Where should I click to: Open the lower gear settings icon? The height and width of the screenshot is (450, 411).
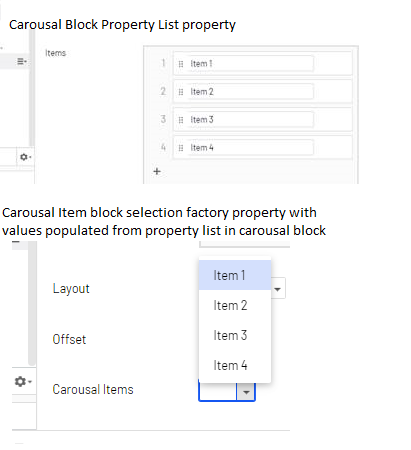pos(23,381)
